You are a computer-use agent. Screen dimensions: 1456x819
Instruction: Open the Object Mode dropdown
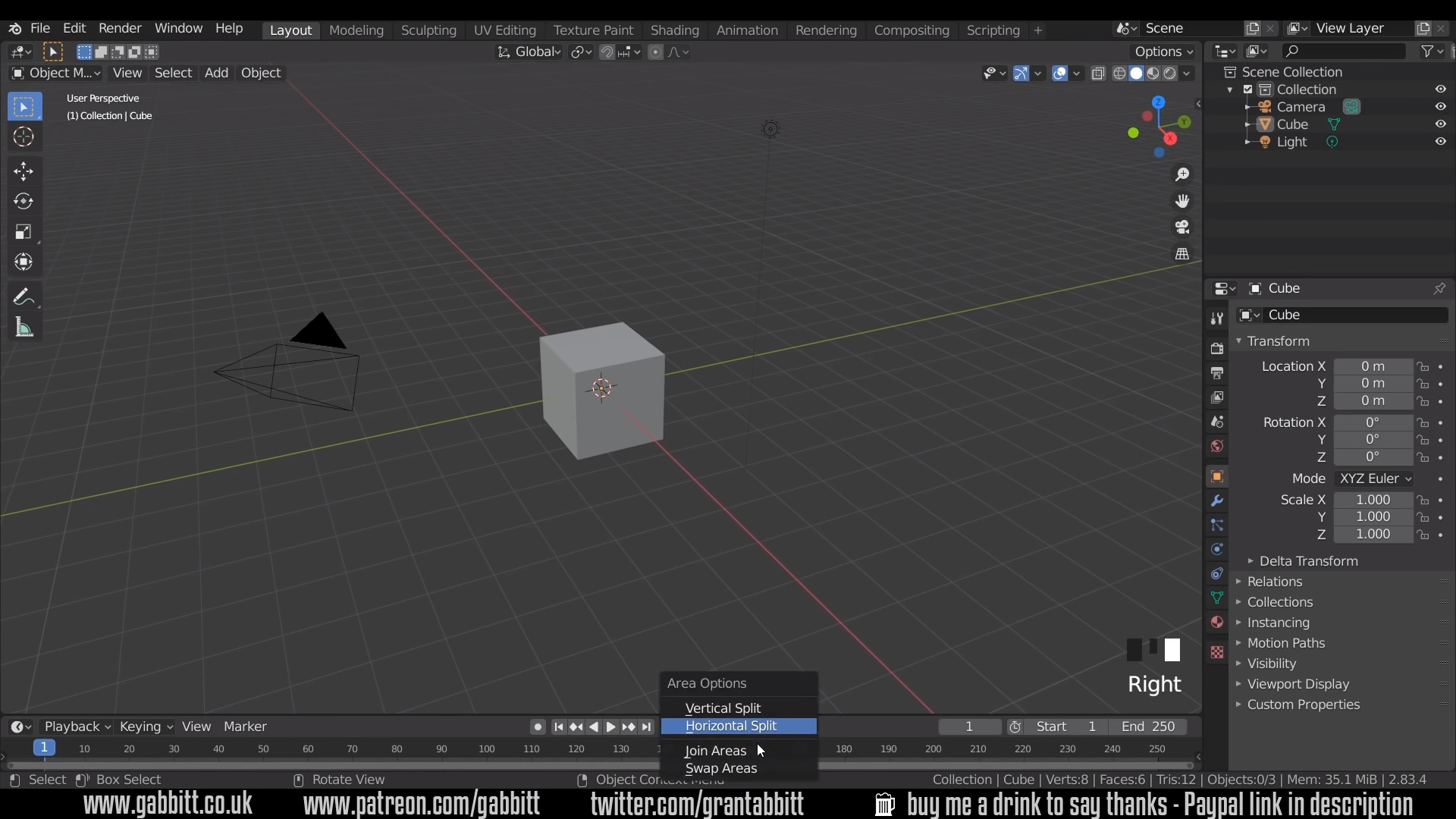point(57,73)
